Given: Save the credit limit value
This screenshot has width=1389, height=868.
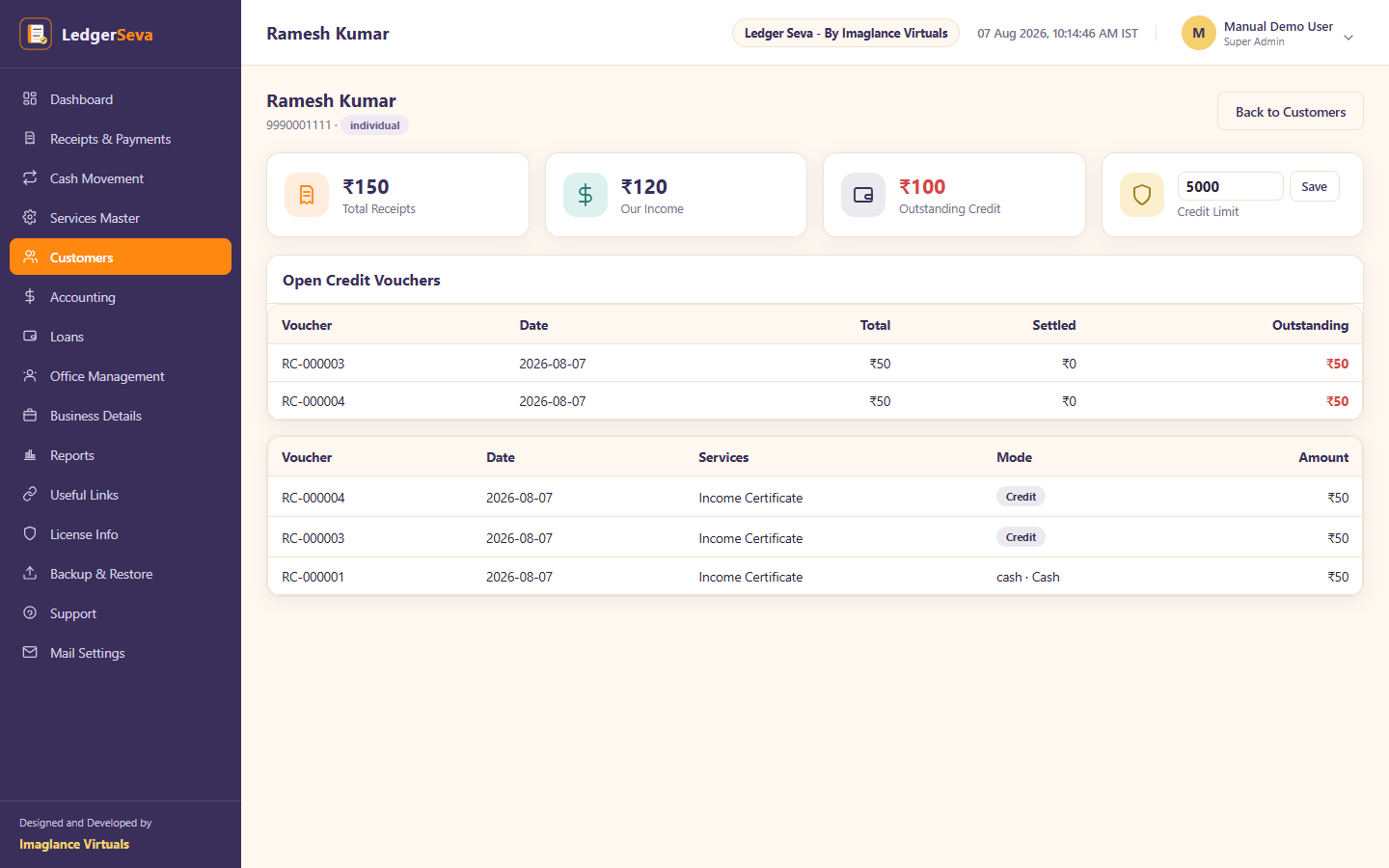Looking at the screenshot, I should point(1314,186).
